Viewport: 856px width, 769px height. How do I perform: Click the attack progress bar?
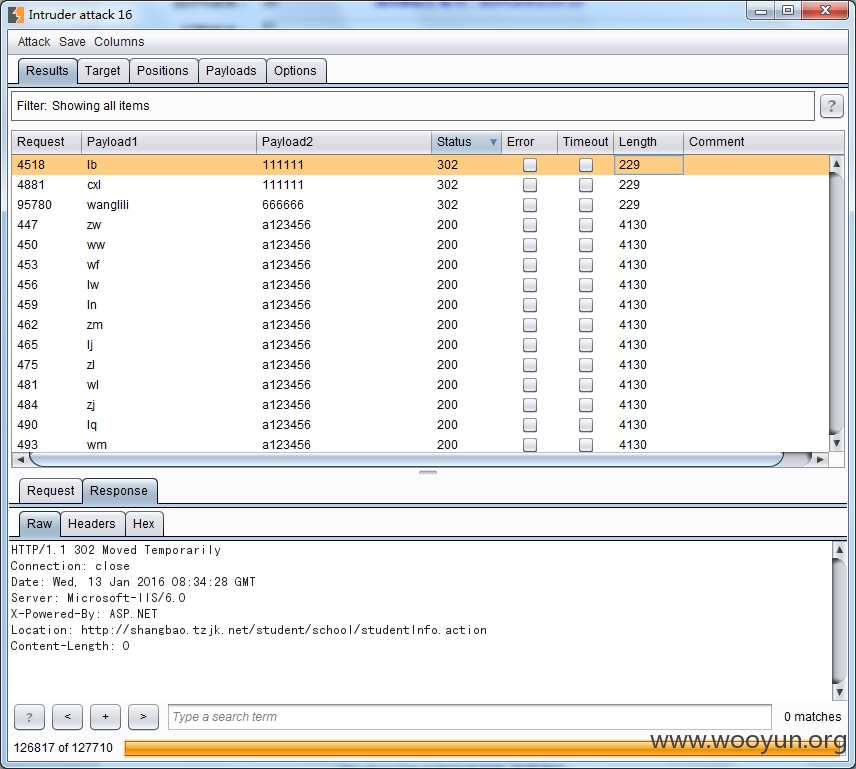484,748
